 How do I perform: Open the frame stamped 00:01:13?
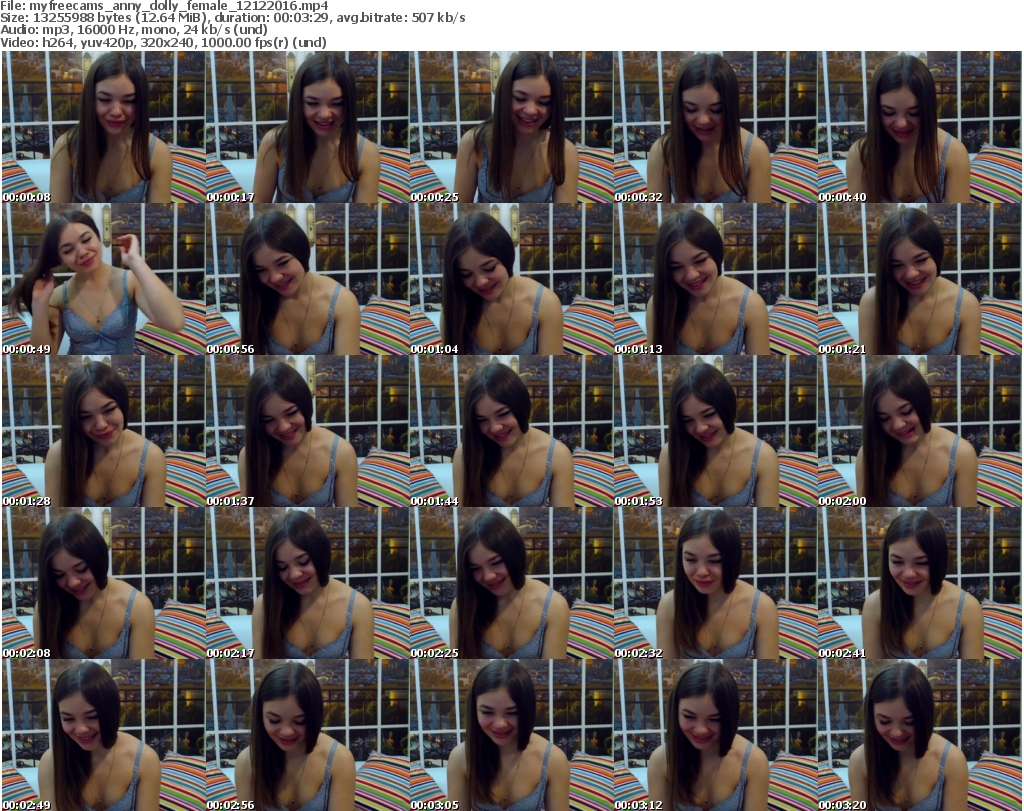pyautogui.click(x=716, y=279)
